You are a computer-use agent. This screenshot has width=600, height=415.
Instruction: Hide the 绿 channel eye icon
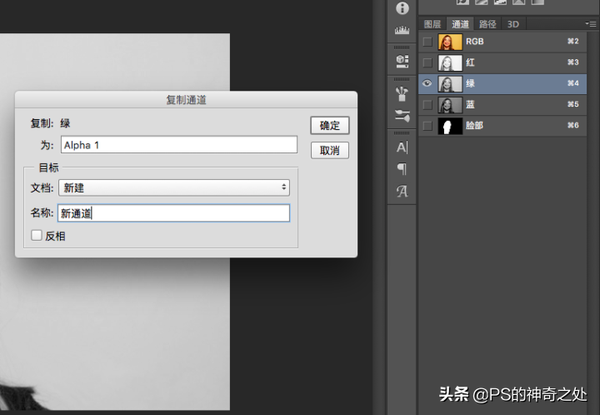[427, 83]
